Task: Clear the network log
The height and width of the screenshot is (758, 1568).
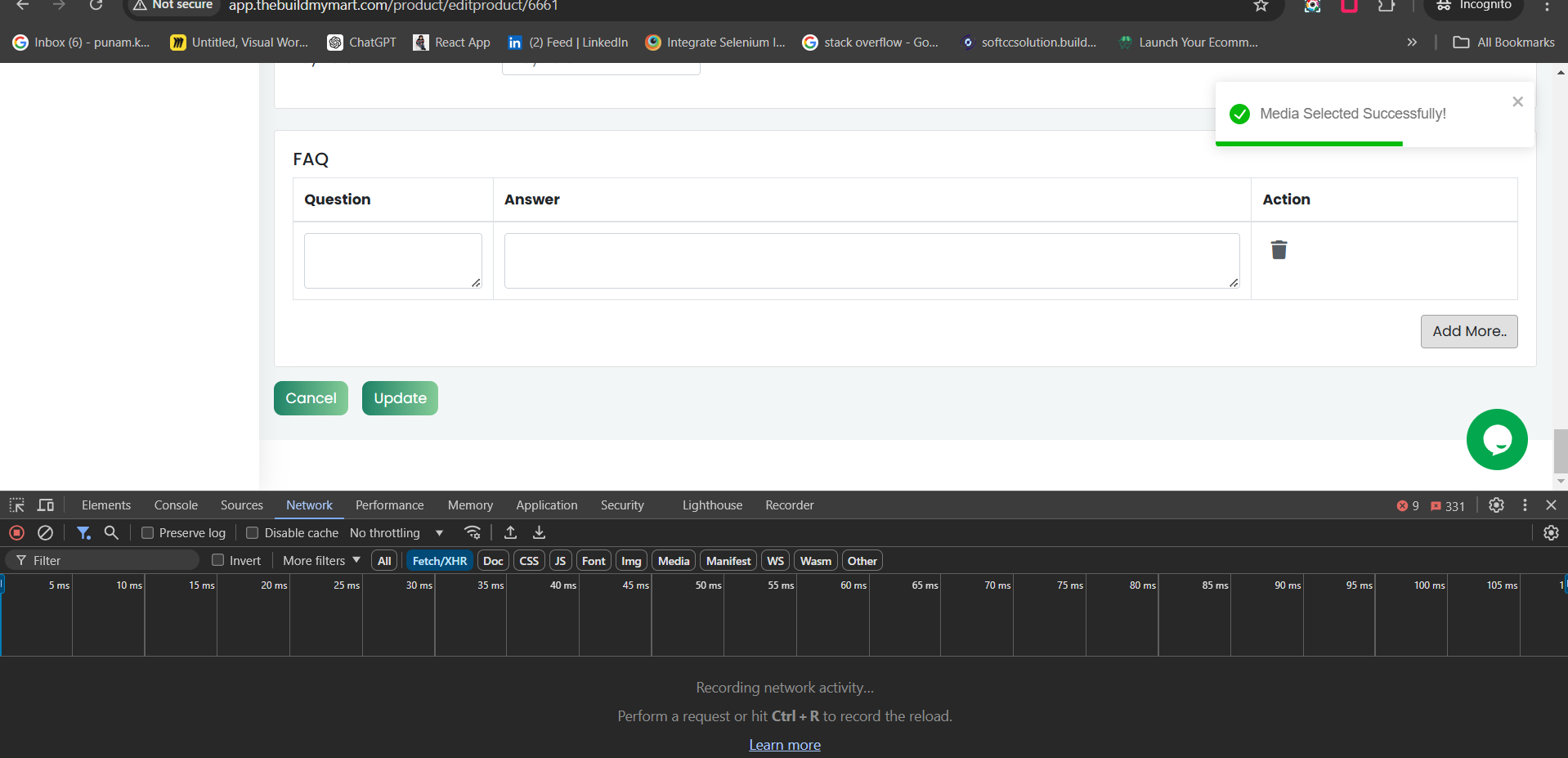Action: coord(46,532)
